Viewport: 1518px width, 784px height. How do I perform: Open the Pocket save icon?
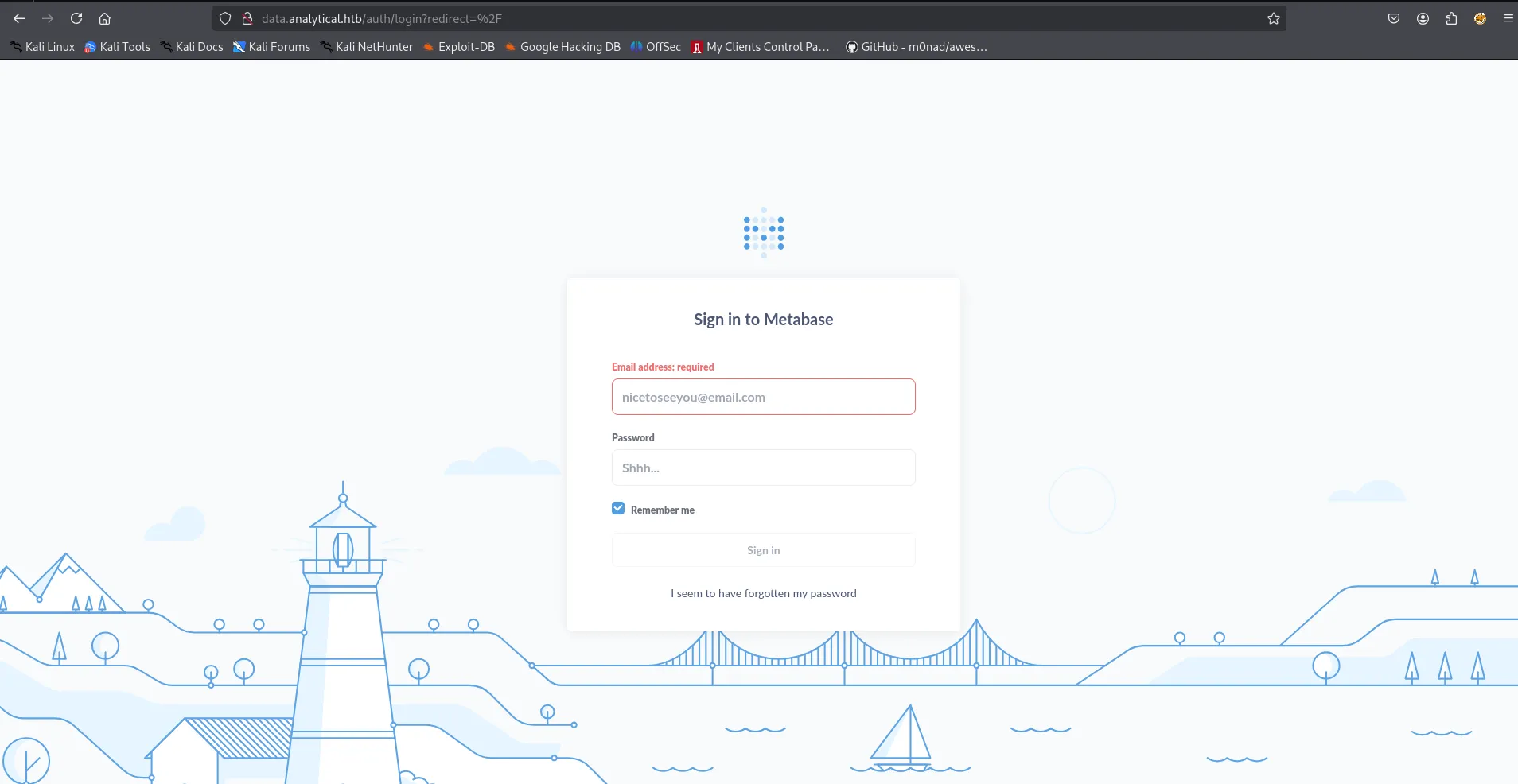pyautogui.click(x=1394, y=18)
